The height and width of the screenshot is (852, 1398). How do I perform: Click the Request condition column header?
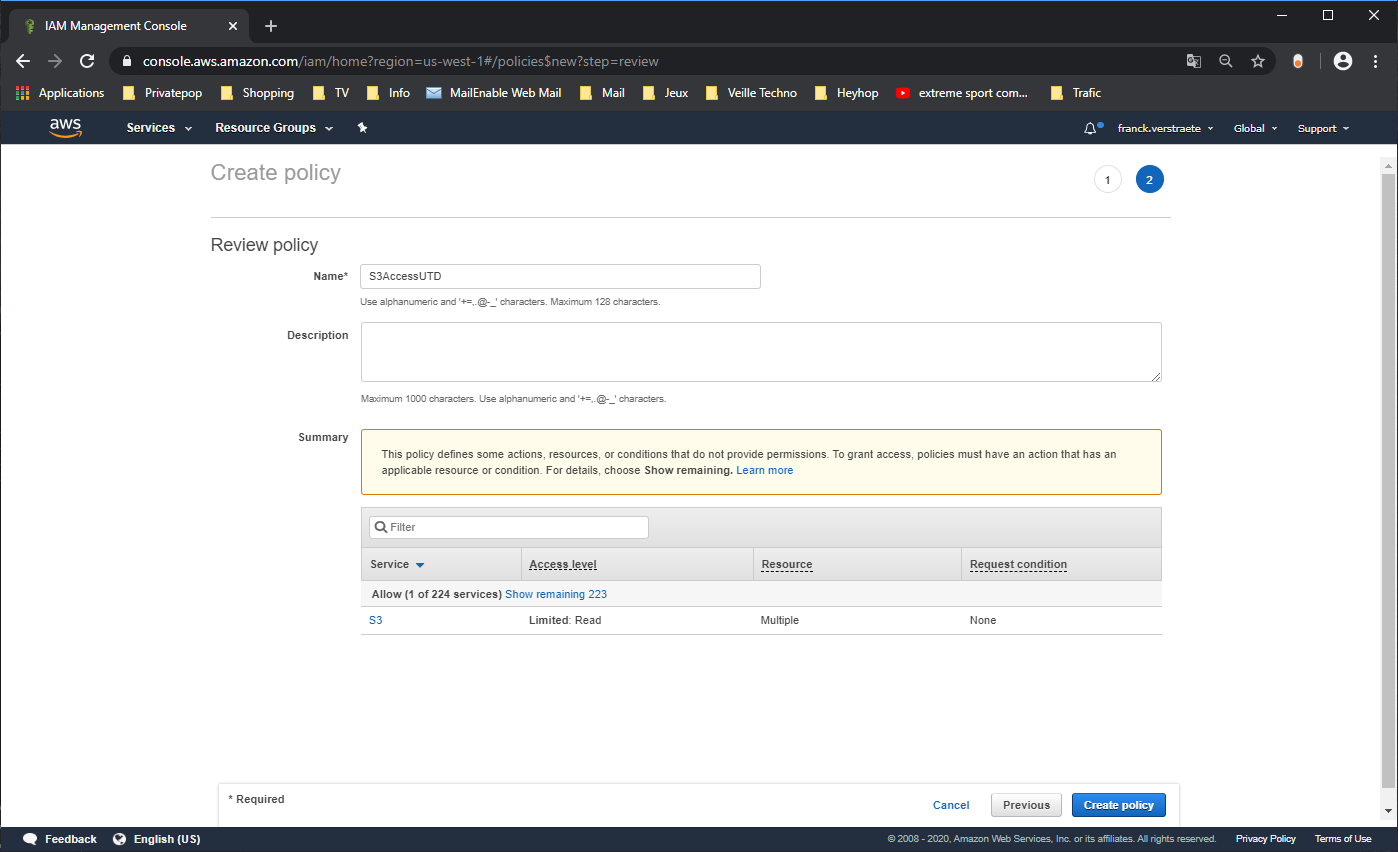tap(1018, 564)
